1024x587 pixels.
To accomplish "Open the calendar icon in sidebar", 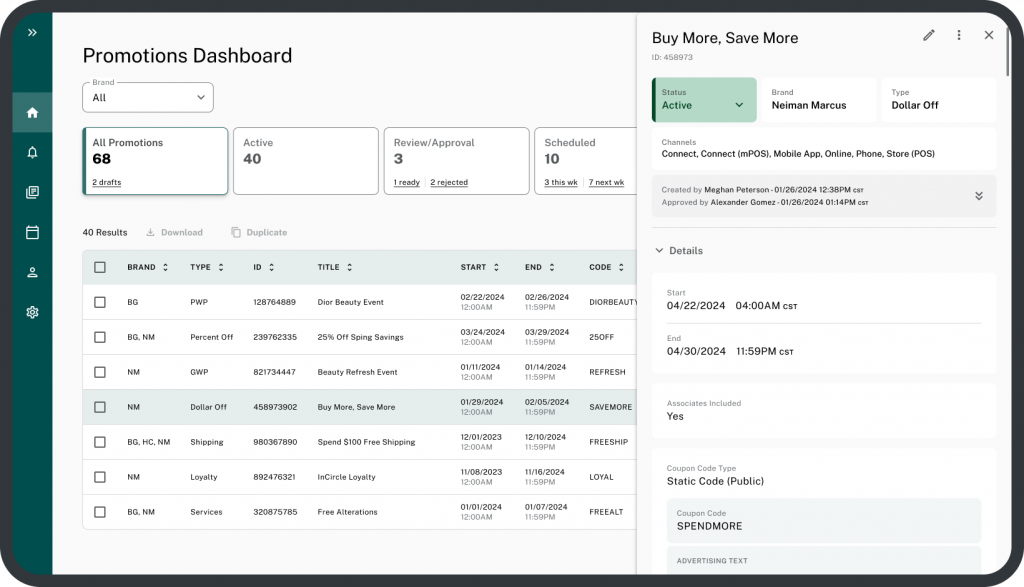I will click(32, 232).
